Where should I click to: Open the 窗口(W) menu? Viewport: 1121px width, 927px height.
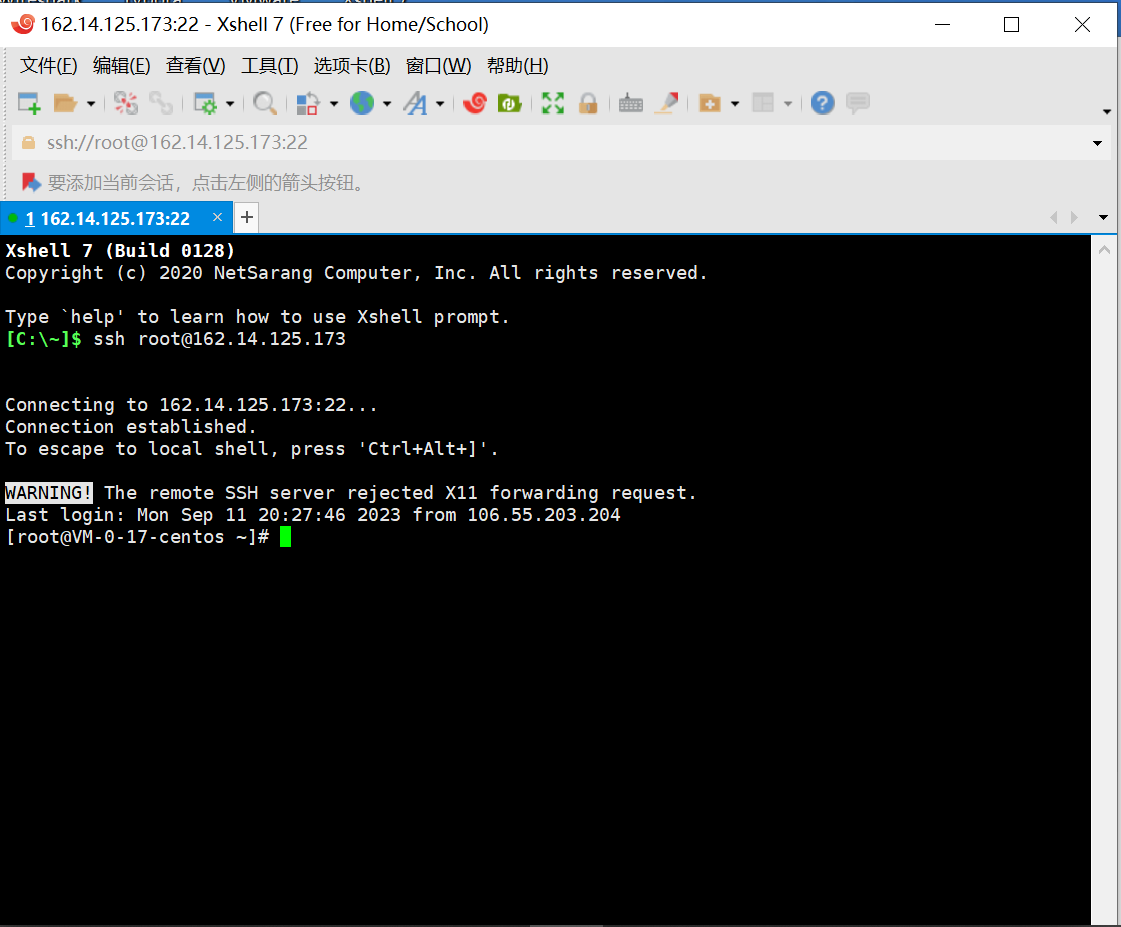coord(438,66)
